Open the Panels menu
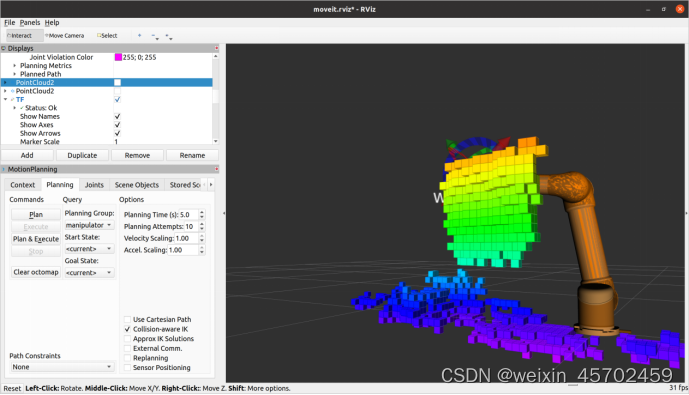 (x=30, y=22)
